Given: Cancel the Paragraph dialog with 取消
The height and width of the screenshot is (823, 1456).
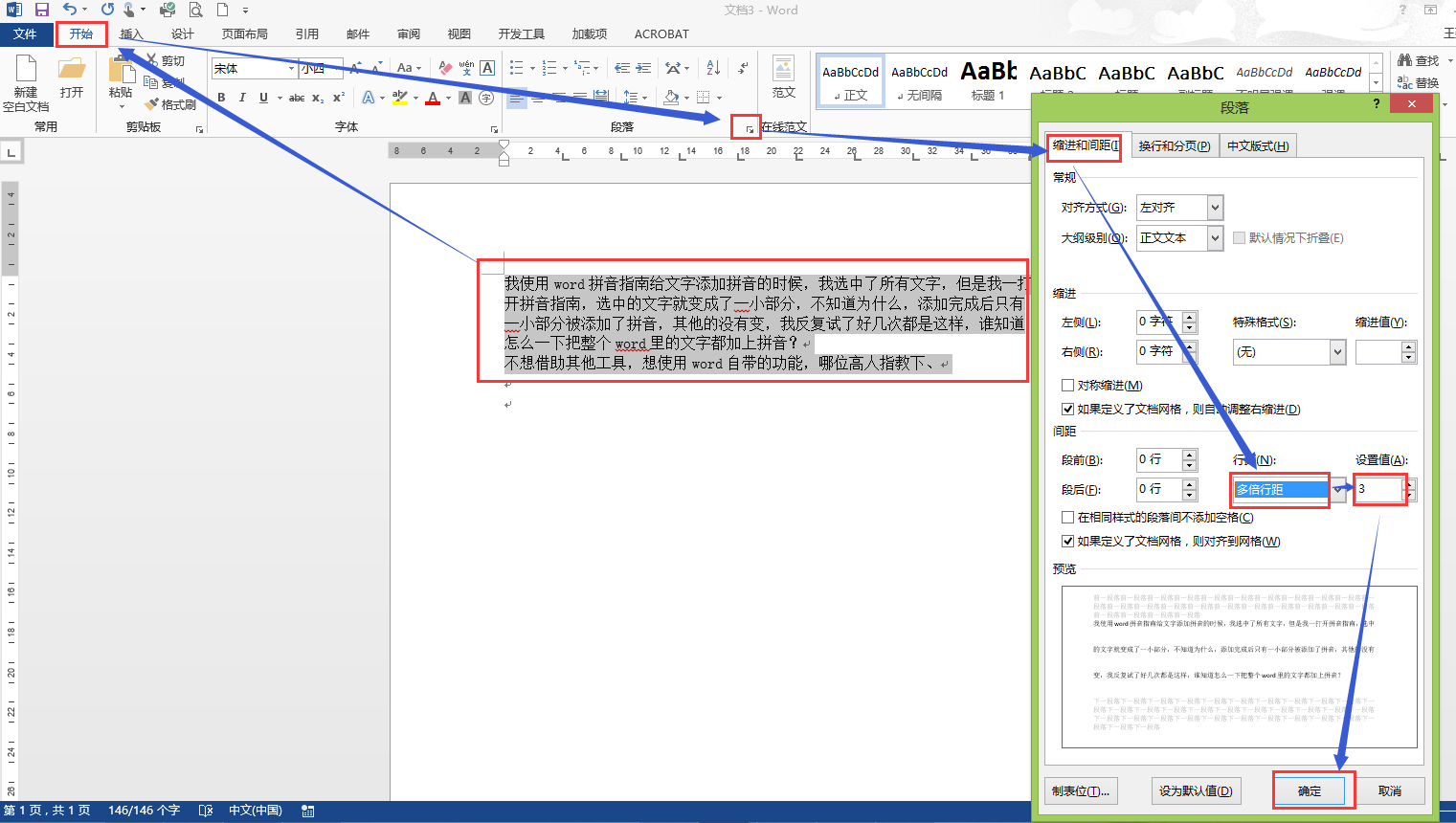Looking at the screenshot, I should (1390, 791).
